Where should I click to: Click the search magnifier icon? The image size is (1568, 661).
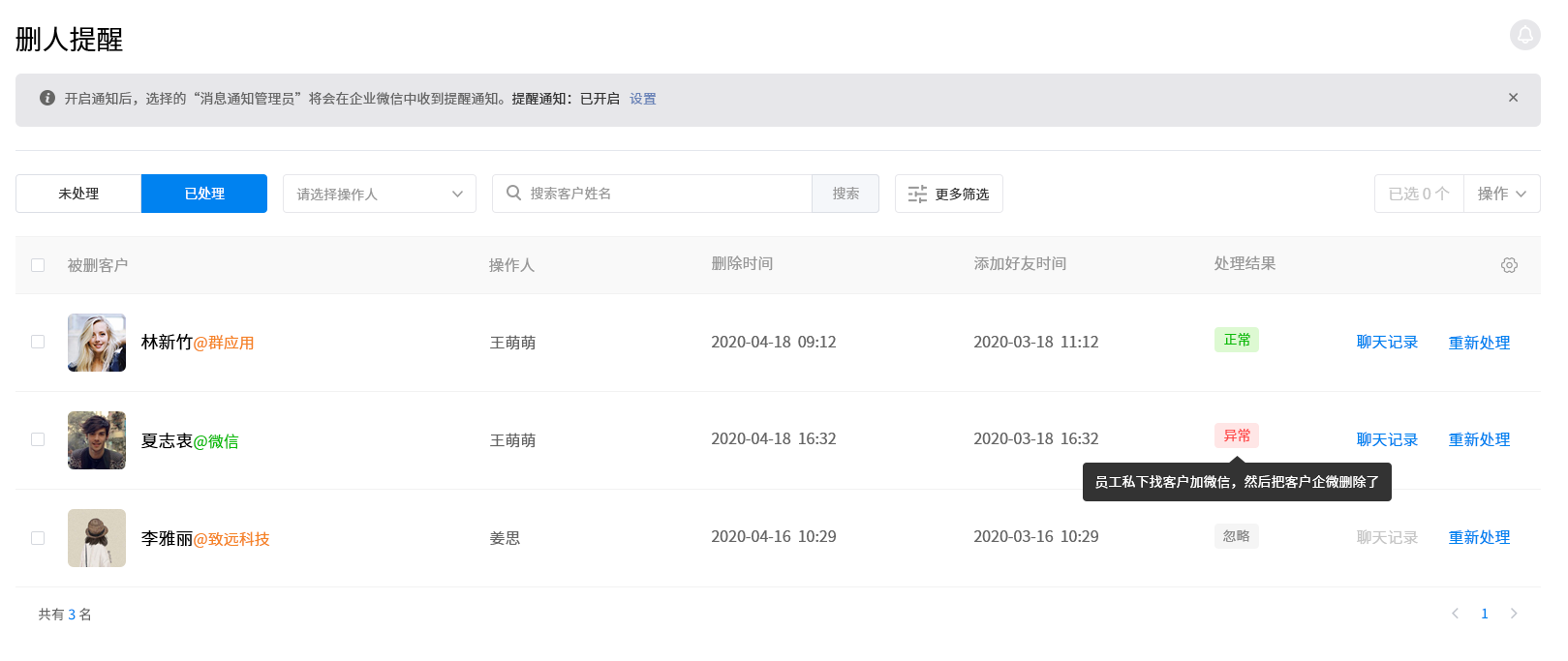click(514, 194)
